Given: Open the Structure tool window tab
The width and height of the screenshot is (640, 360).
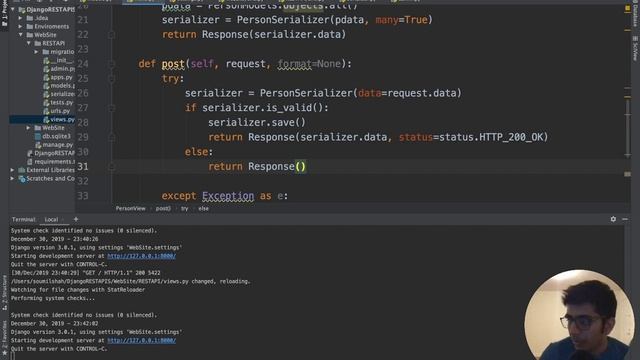Looking at the screenshot, I should pos(4,293).
